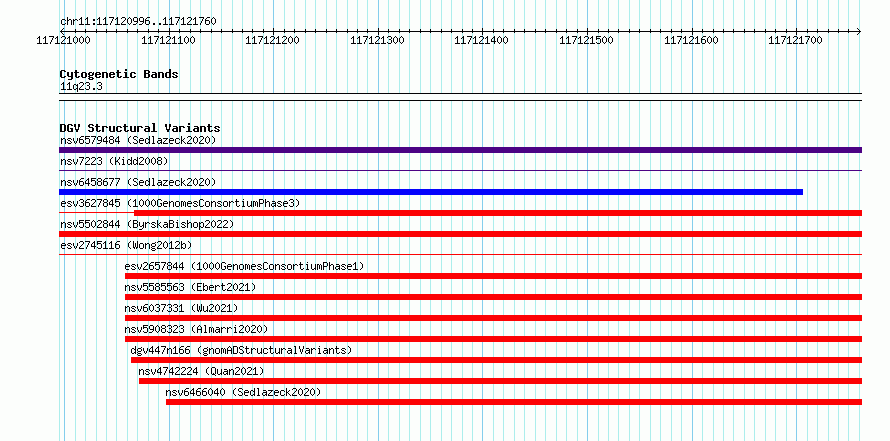Open esv2745116 (Wong2012b) variant label

tap(126, 245)
